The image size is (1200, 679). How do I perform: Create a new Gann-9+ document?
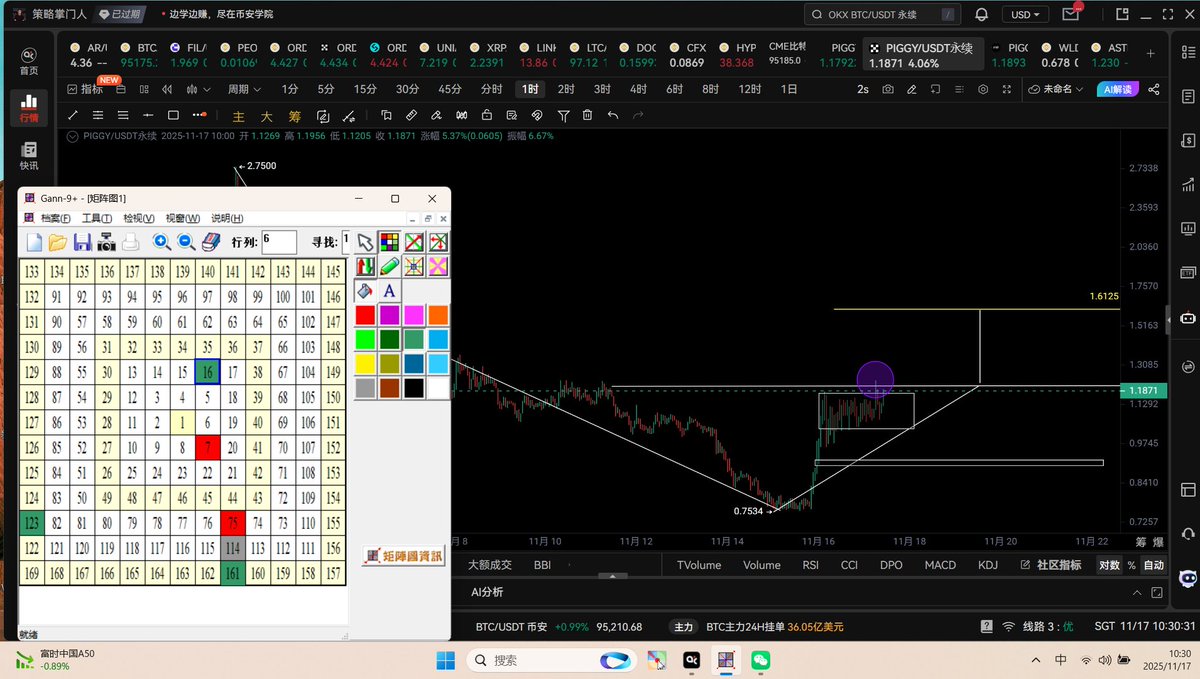34,242
